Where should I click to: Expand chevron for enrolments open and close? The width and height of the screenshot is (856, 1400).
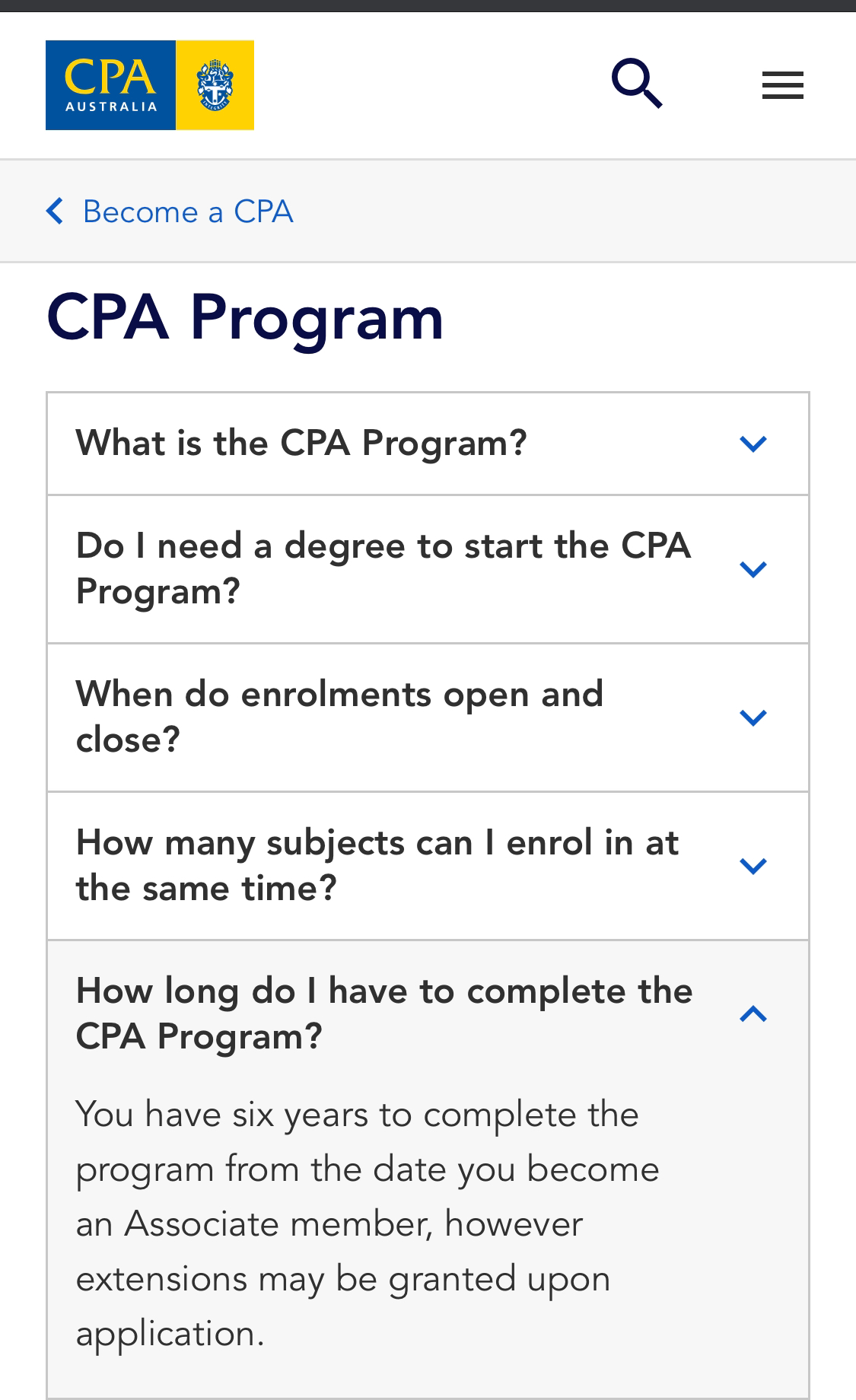tap(753, 717)
